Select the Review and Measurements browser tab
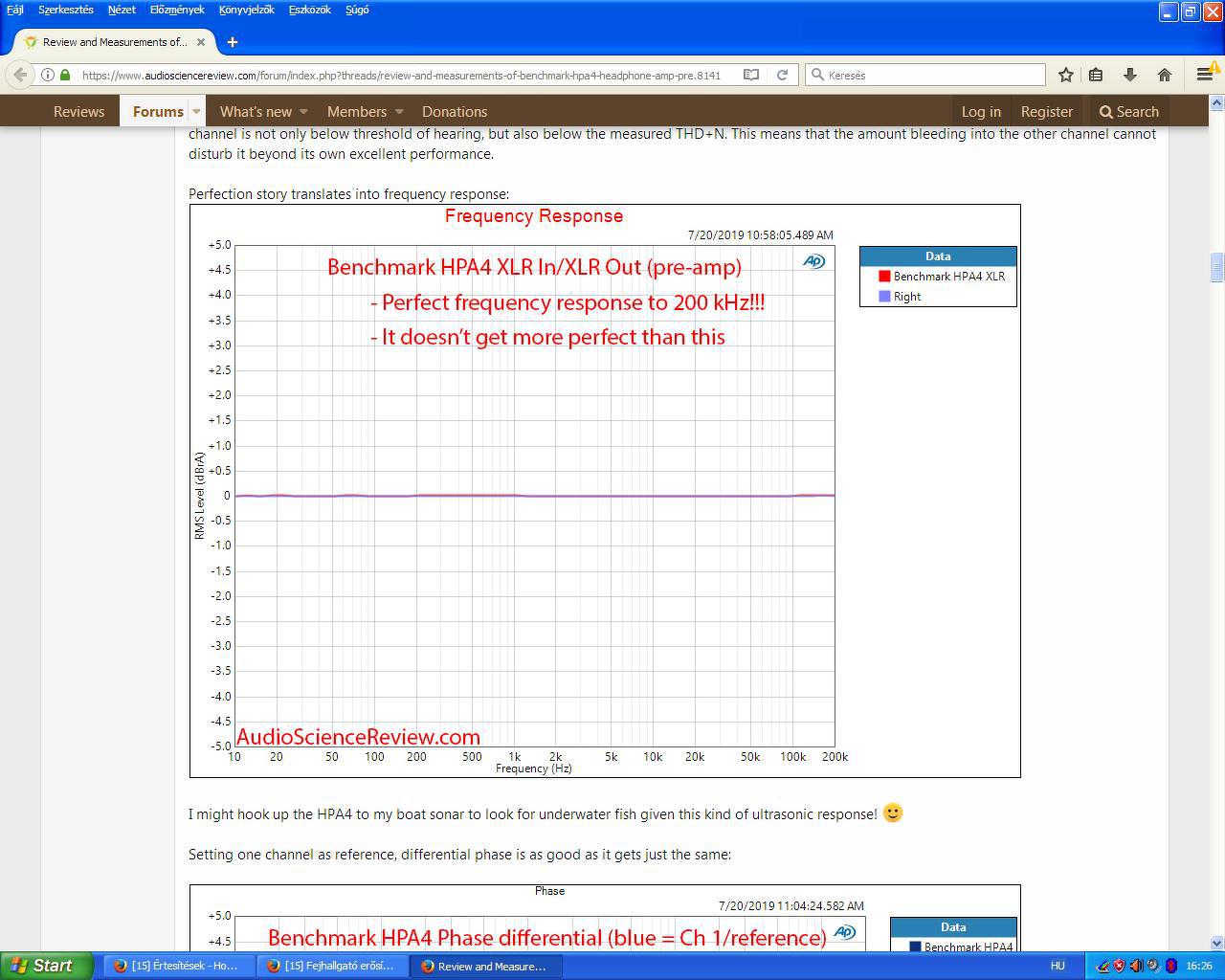1225x980 pixels. tap(115, 42)
